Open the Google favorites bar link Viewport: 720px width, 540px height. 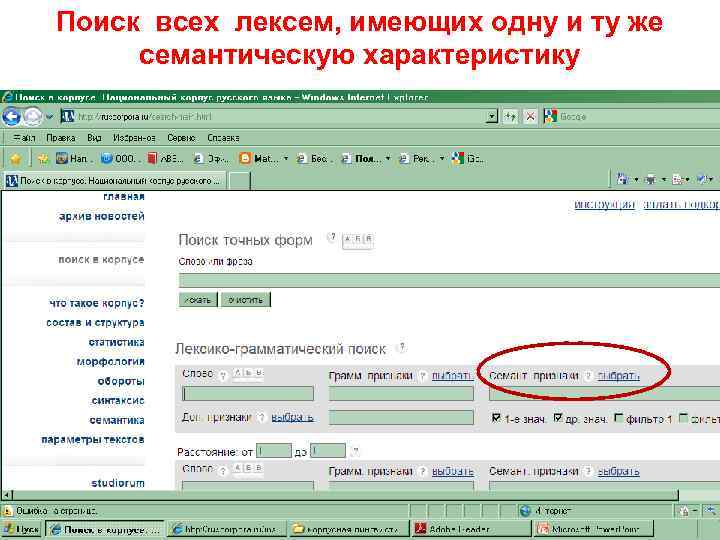coord(468,159)
